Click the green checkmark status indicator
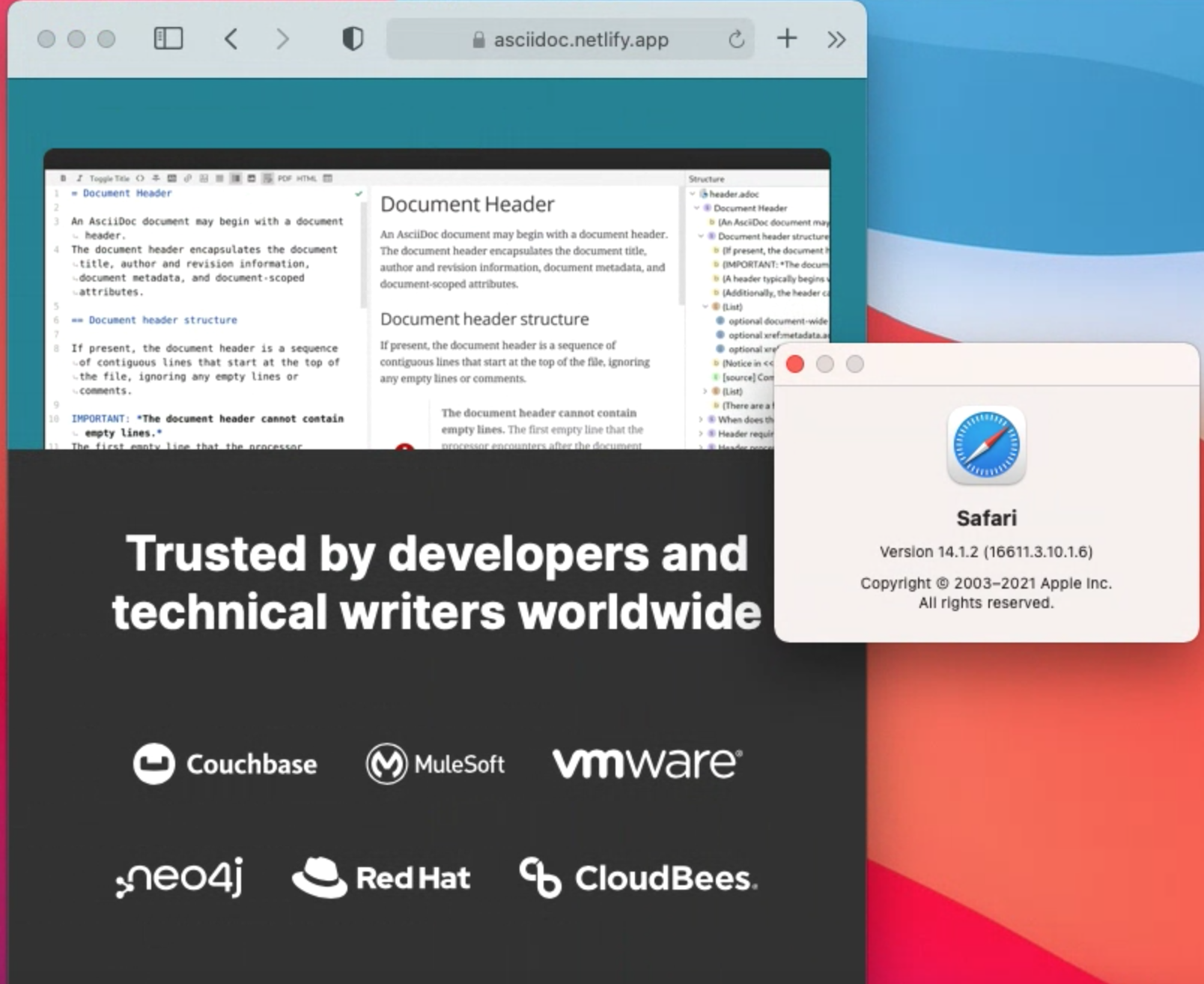The height and width of the screenshot is (984, 1204). [x=358, y=192]
